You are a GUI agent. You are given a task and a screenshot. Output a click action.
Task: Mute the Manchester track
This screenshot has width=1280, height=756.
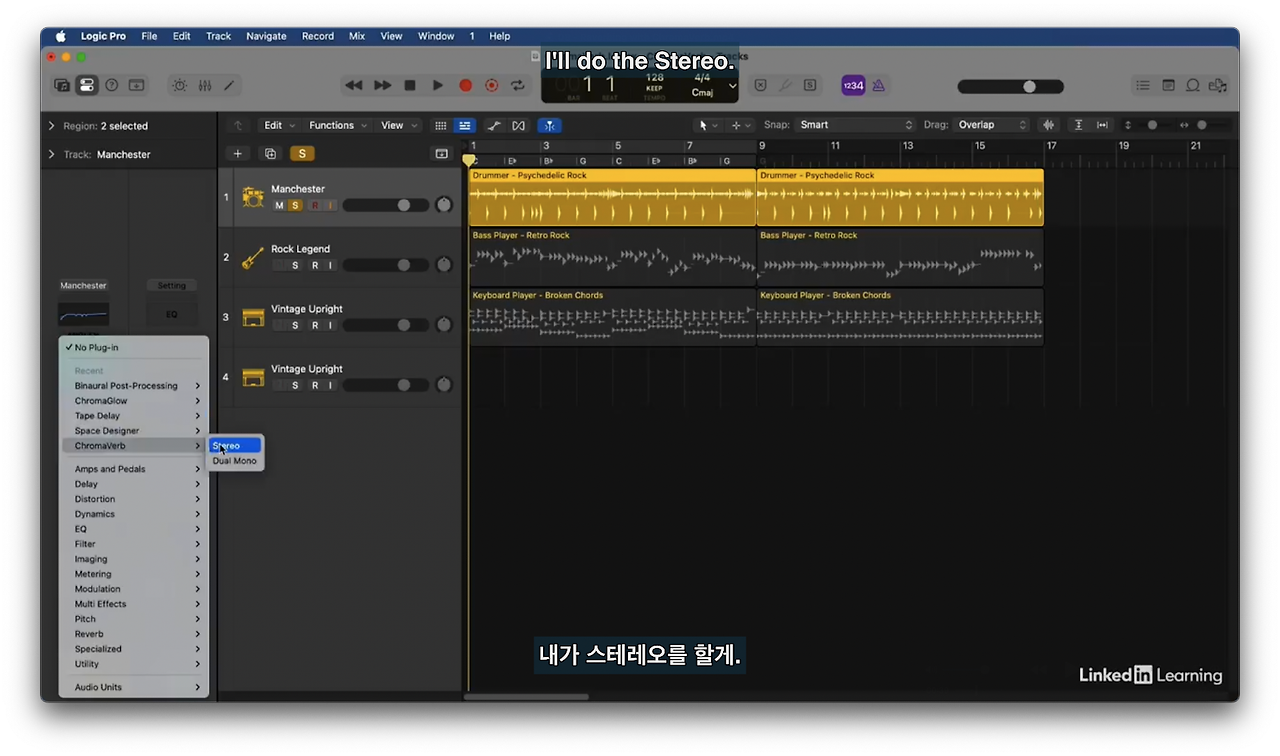(x=279, y=205)
